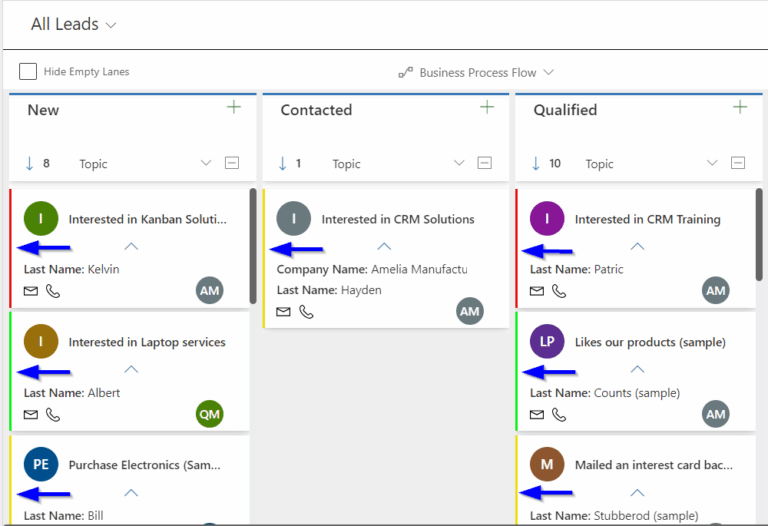Collapse details on Kanban Solutions card
Image resolution: width=768 pixels, height=526 pixels.
pyautogui.click(x=131, y=246)
